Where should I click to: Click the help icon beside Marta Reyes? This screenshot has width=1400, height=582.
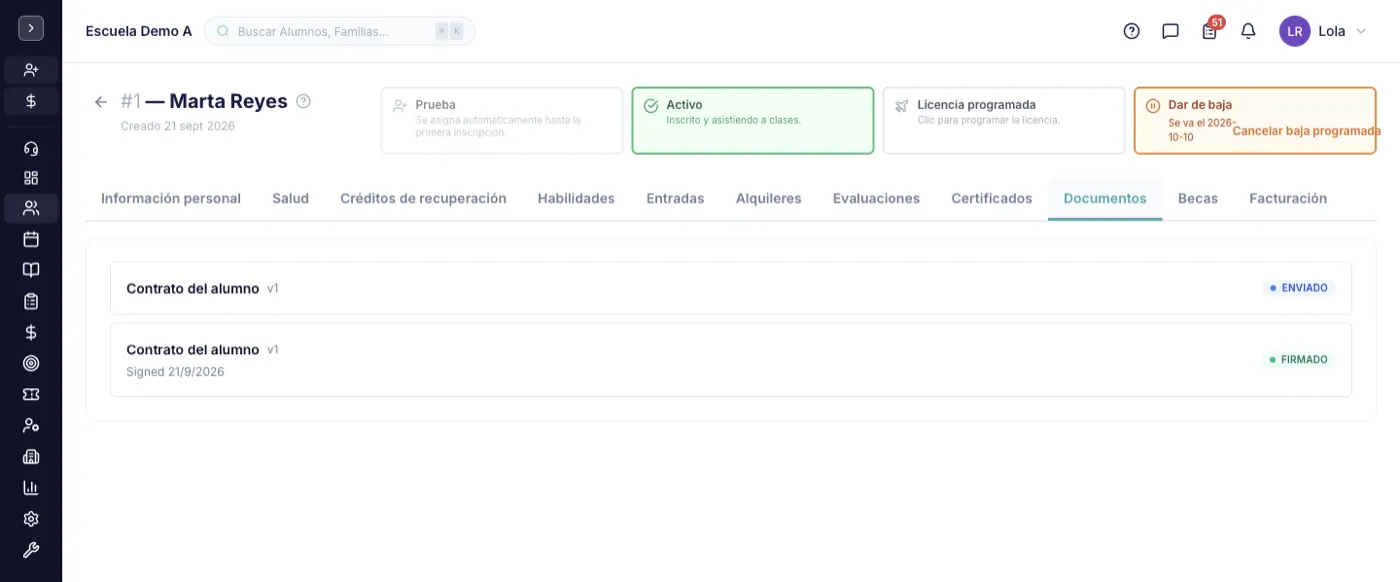(x=304, y=101)
